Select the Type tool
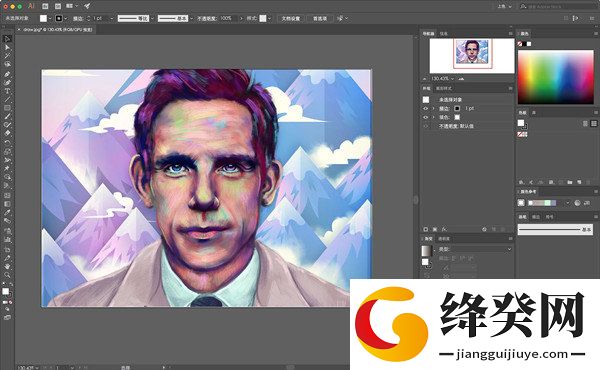 (x=7, y=91)
